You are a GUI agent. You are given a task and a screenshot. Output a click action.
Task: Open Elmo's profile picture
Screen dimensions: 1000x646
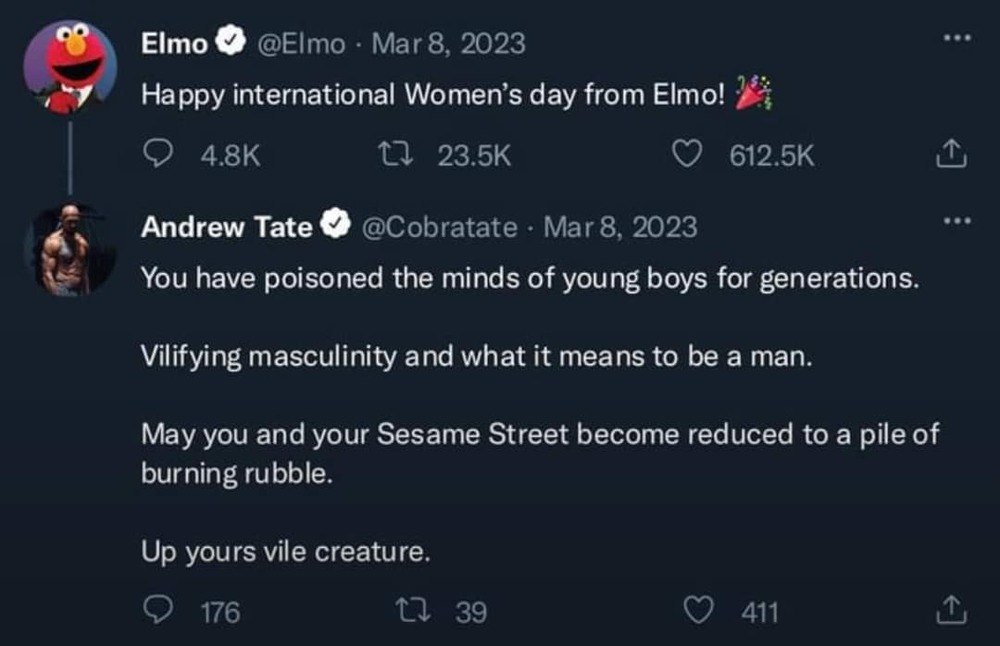click(x=70, y=66)
